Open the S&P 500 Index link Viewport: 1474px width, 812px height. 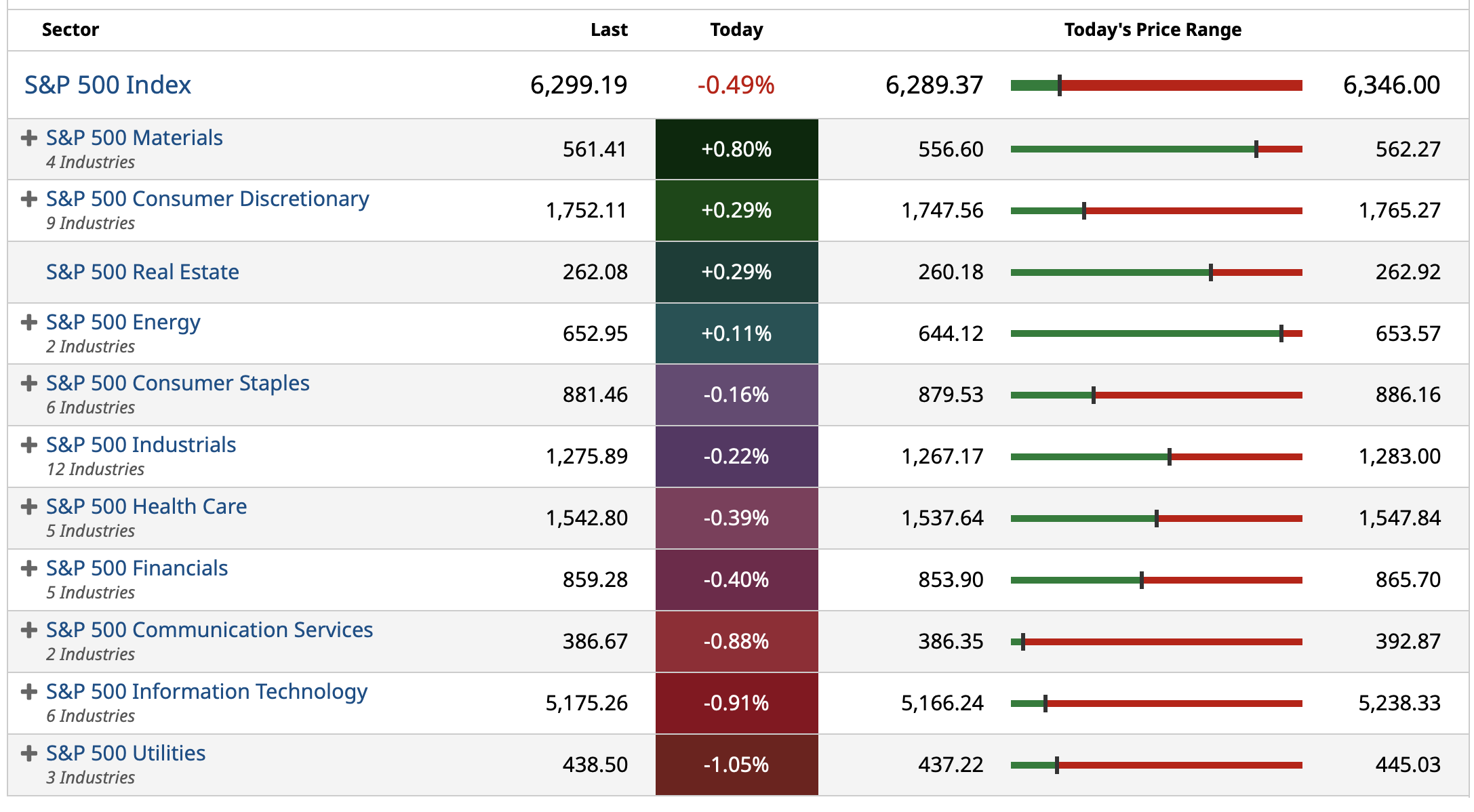pos(108,85)
